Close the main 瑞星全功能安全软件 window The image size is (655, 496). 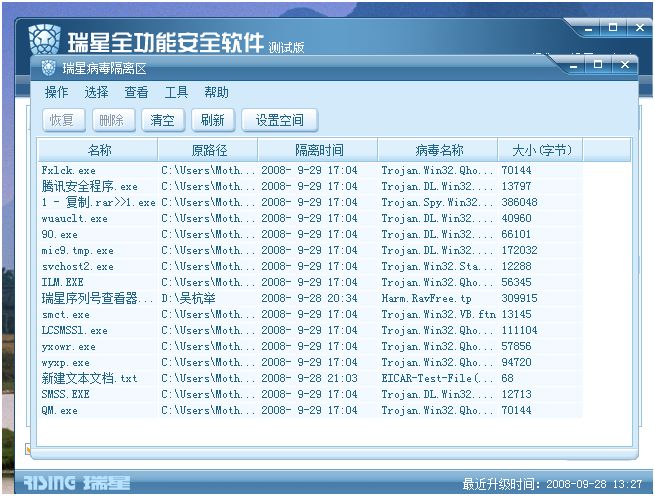coord(640,28)
